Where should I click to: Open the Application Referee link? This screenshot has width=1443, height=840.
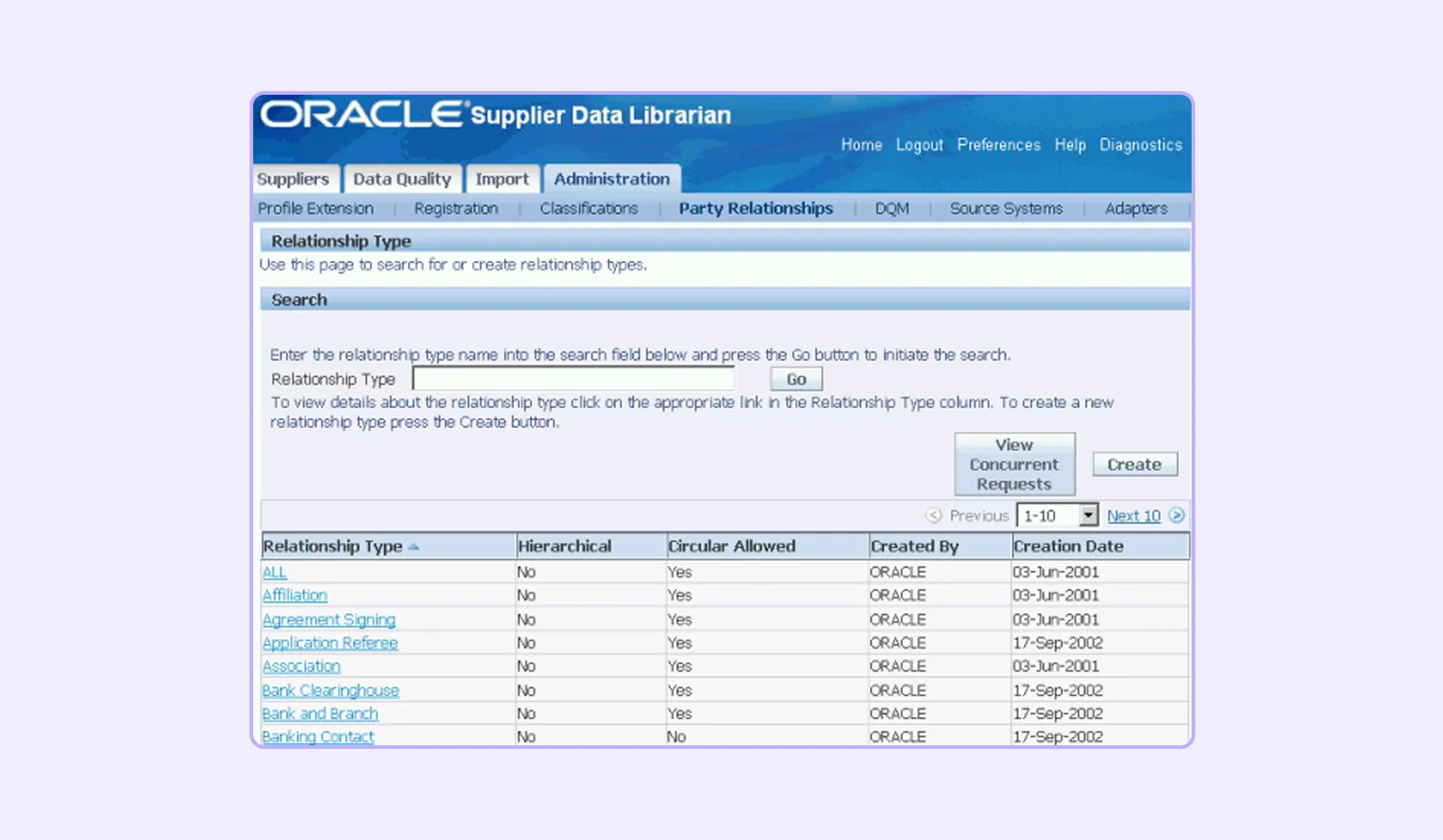[330, 642]
